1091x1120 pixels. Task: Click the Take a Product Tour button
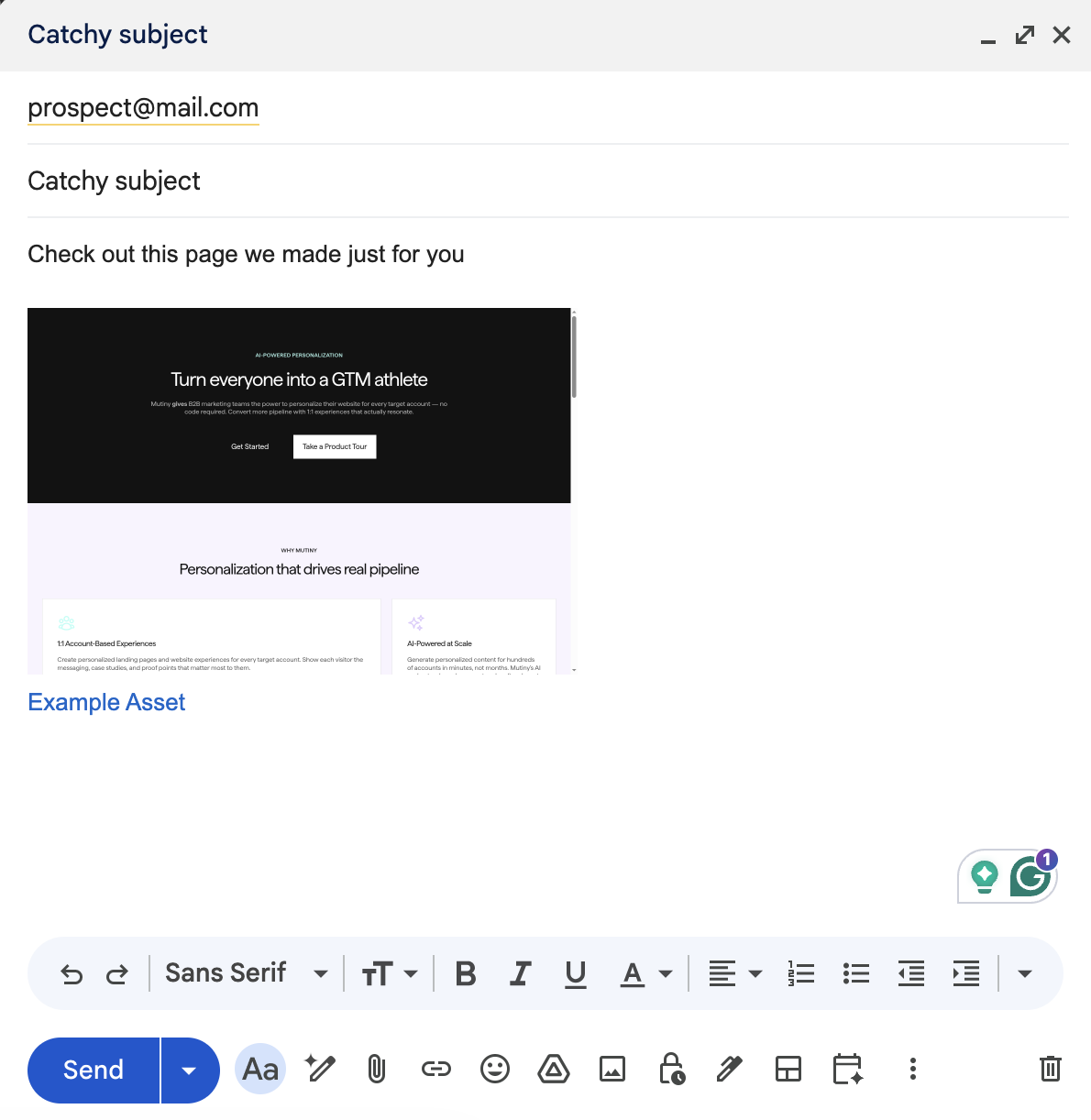tap(335, 446)
